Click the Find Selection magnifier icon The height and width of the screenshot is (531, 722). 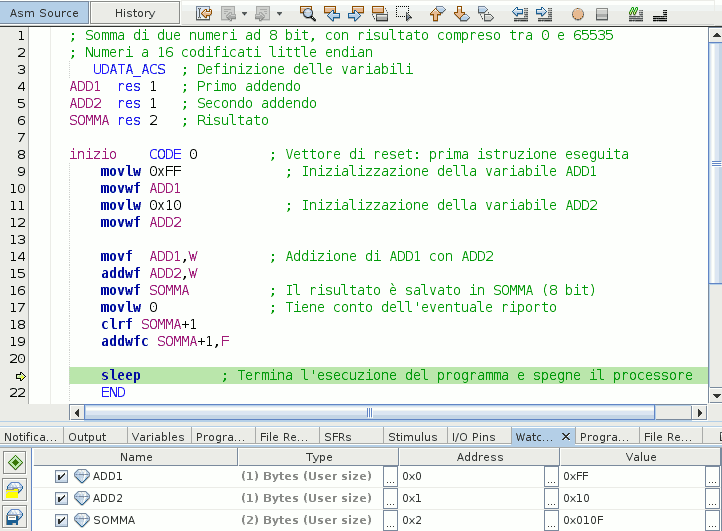[308, 14]
